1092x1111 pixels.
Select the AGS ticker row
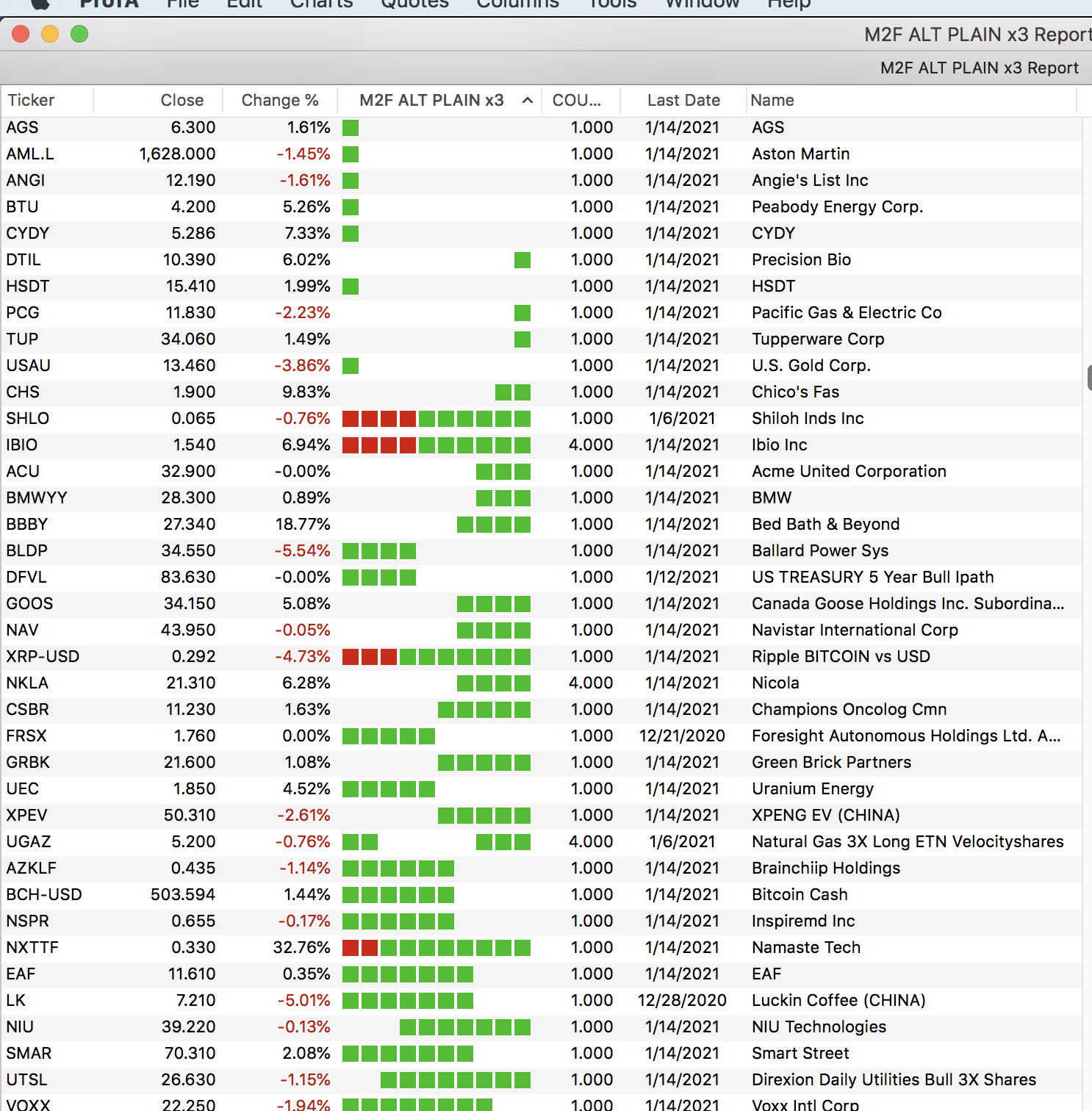pyautogui.click(x=541, y=127)
